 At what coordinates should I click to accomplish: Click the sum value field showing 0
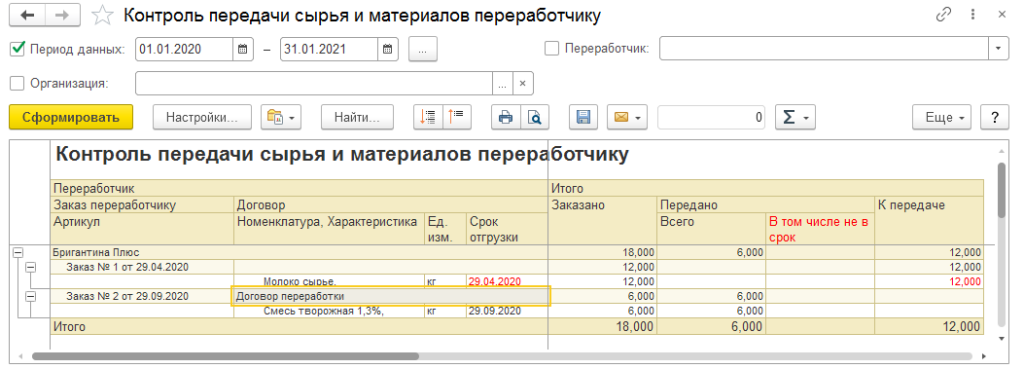click(711, 118)
